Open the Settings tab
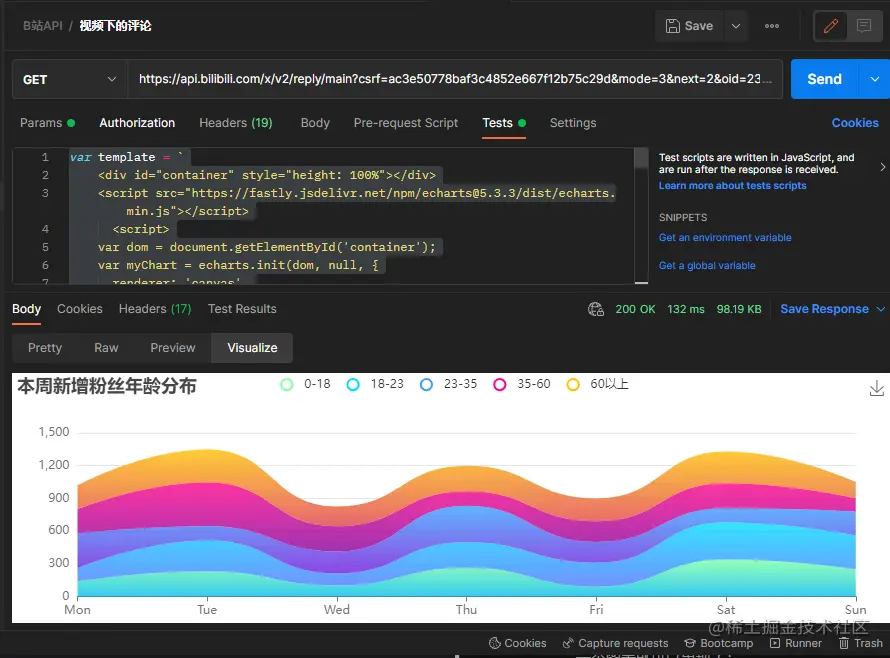Viewport: 890px width, 658px height. (x=573, y=123)
